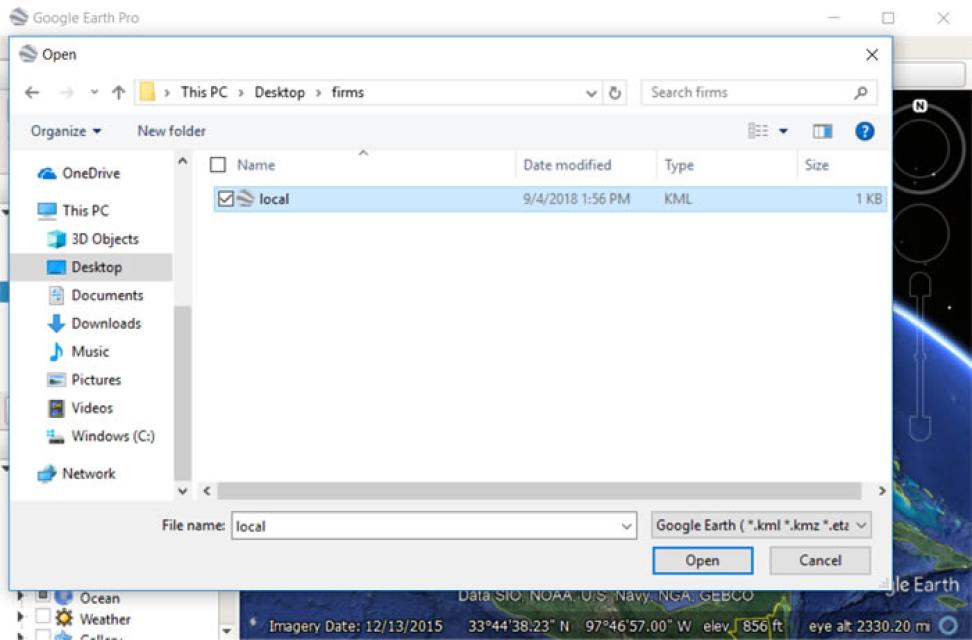Image resolution: width=972 pixels, height=640 pixels.
Task: Toggle Weather layer checkbox in Google Earth
Action: (x=42, y=616)
